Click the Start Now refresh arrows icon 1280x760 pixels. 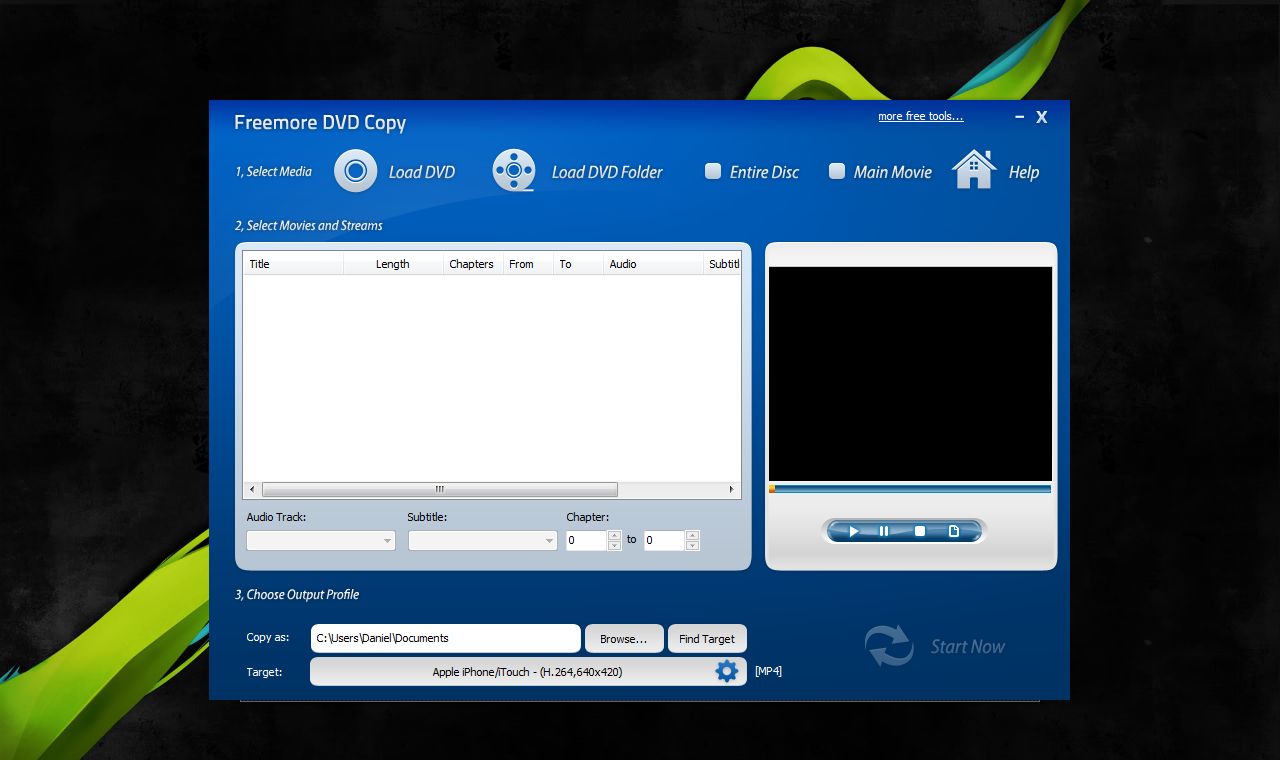coord(889,646)
